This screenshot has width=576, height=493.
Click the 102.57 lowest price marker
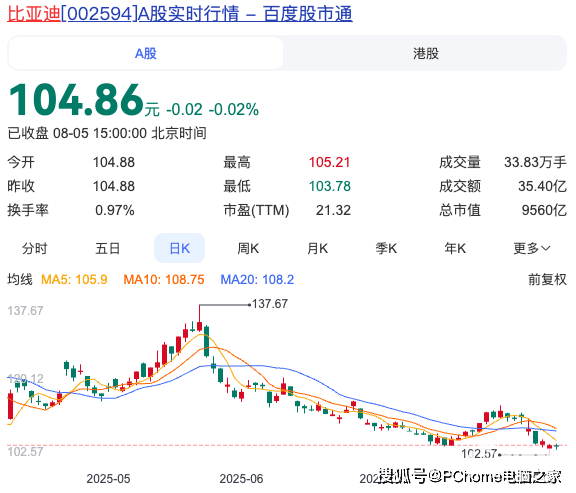479,454
